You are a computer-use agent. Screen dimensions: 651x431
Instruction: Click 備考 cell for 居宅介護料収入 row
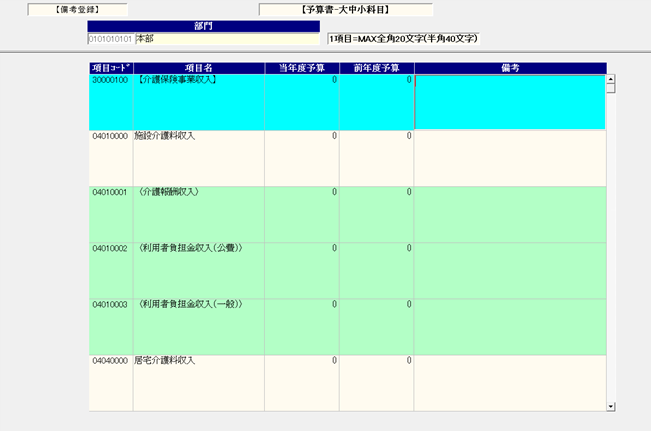coord(510,383)
